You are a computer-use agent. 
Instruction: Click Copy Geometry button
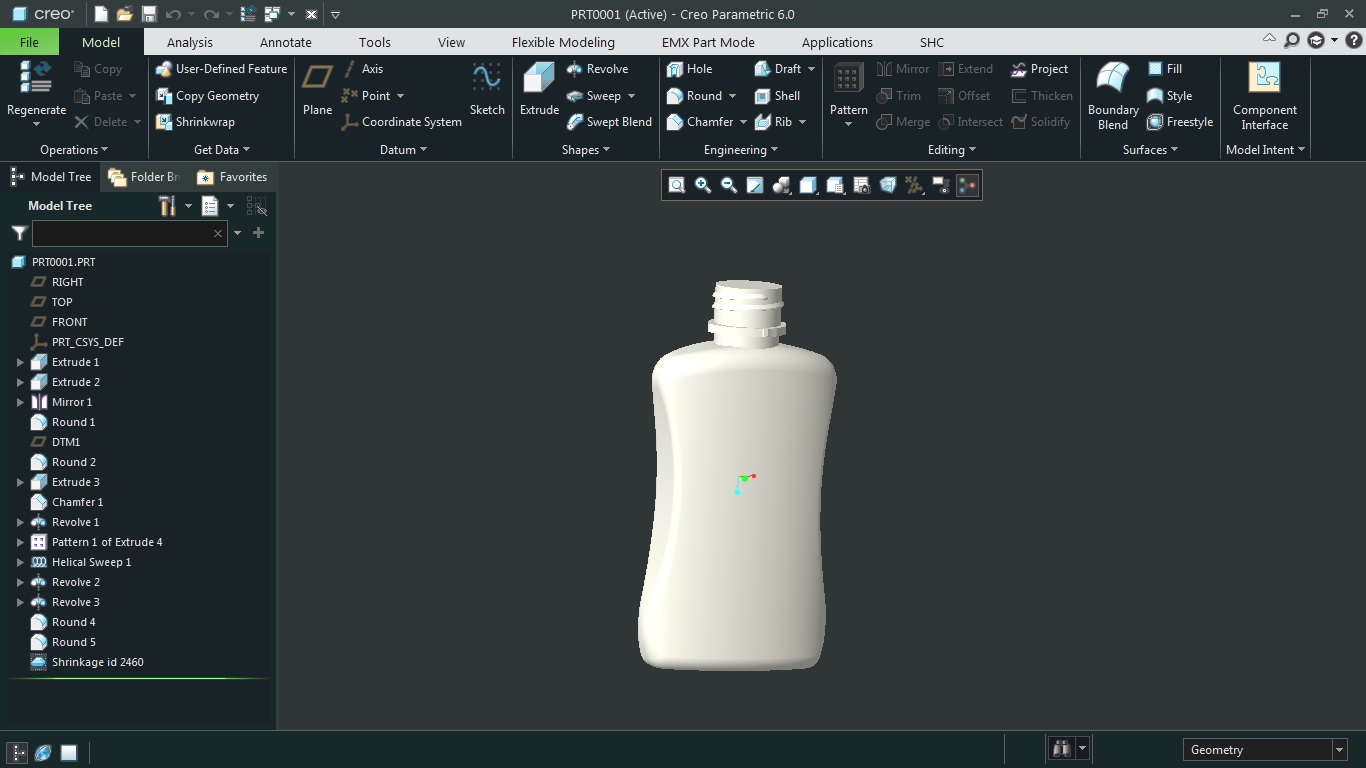coord(207,96)
